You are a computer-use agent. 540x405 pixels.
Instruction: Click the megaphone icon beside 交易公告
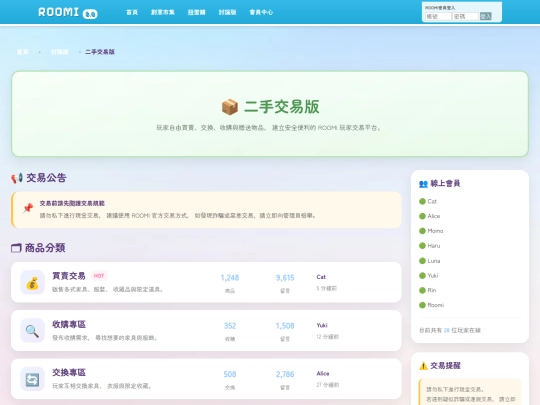(17, 178)
